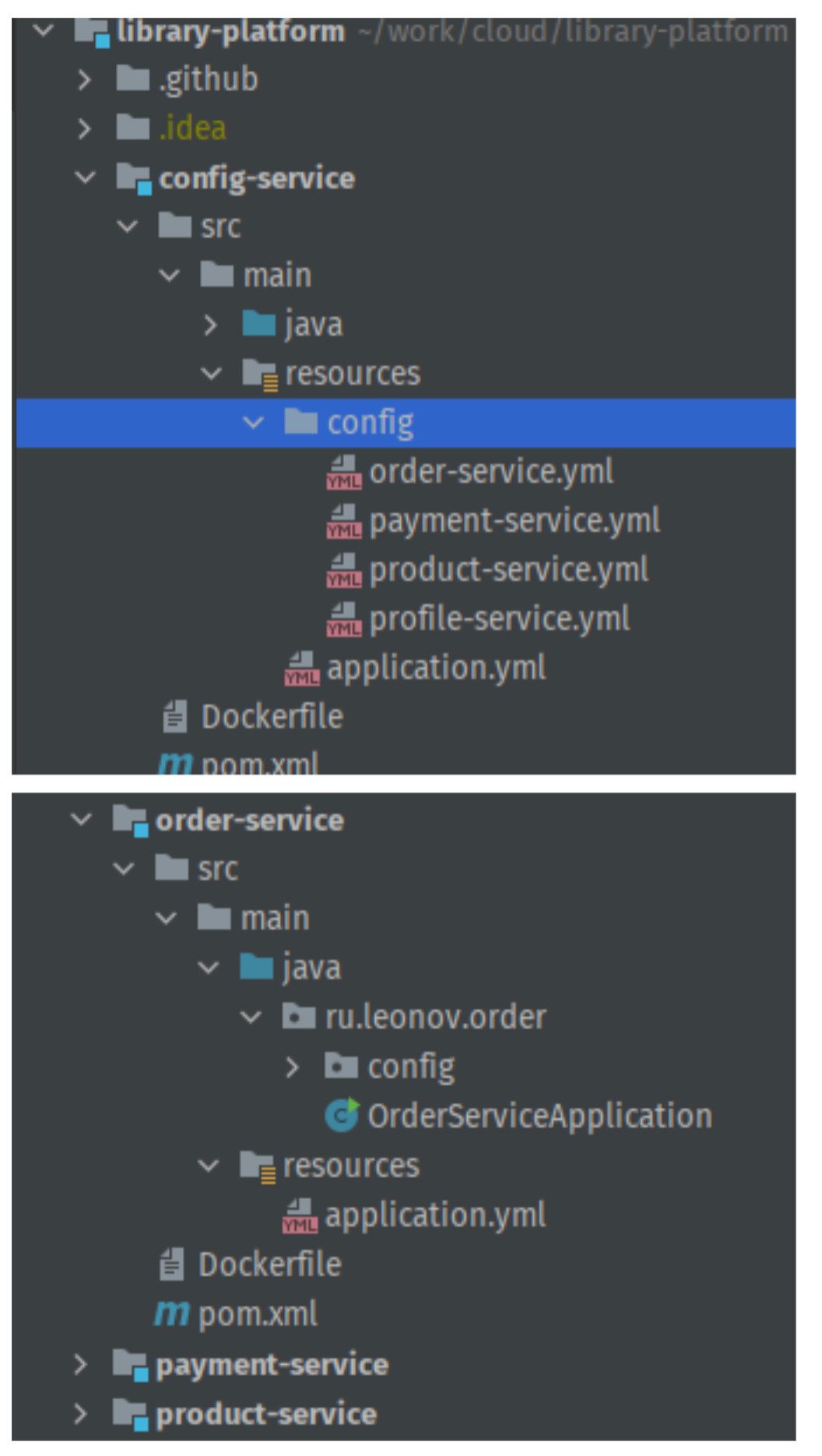Click YML icon beside profile-service.yml
The height and width of the screenshot is (1456, 822).
point(343,619)
